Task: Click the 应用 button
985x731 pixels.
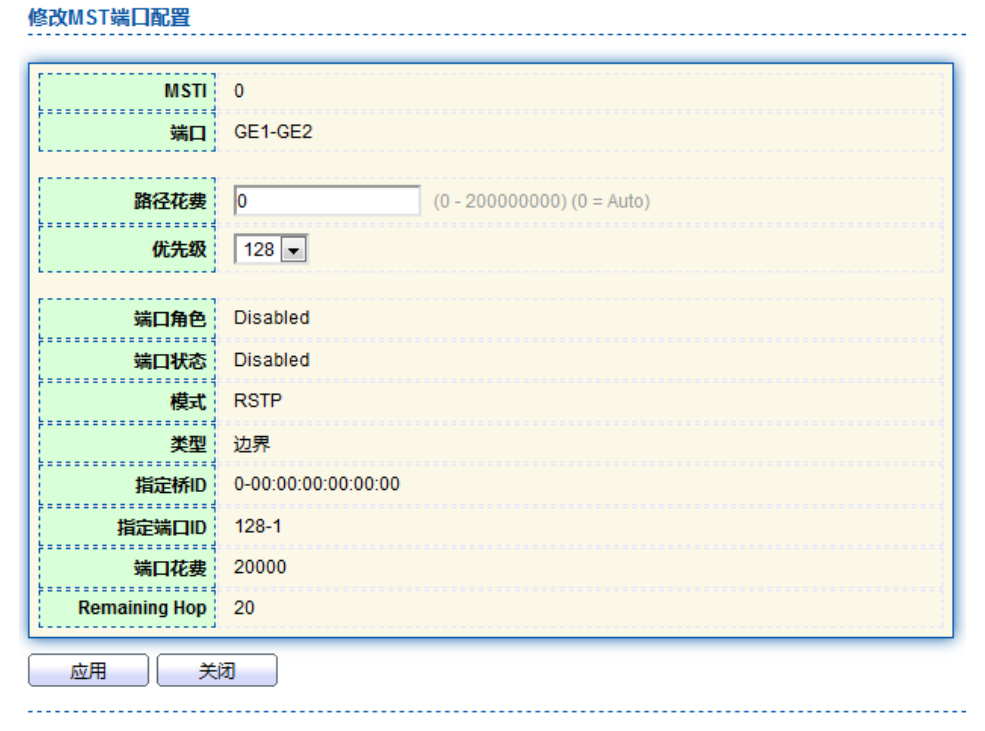Action: 88,671
